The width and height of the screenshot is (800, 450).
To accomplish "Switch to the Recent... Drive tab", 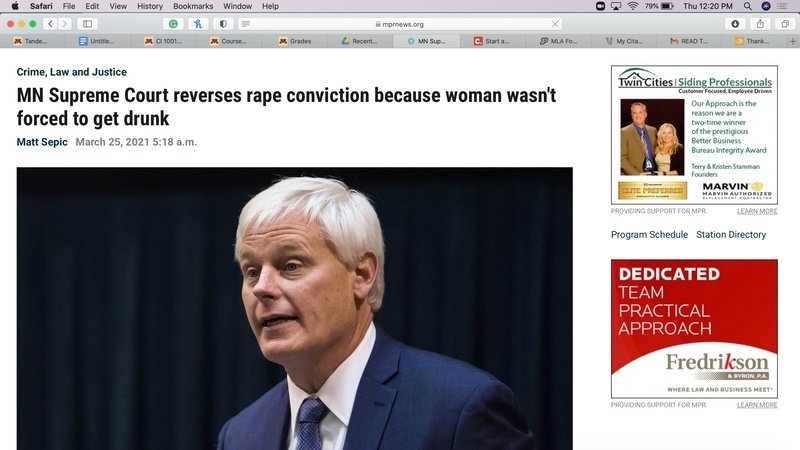I will pos(361,41).
